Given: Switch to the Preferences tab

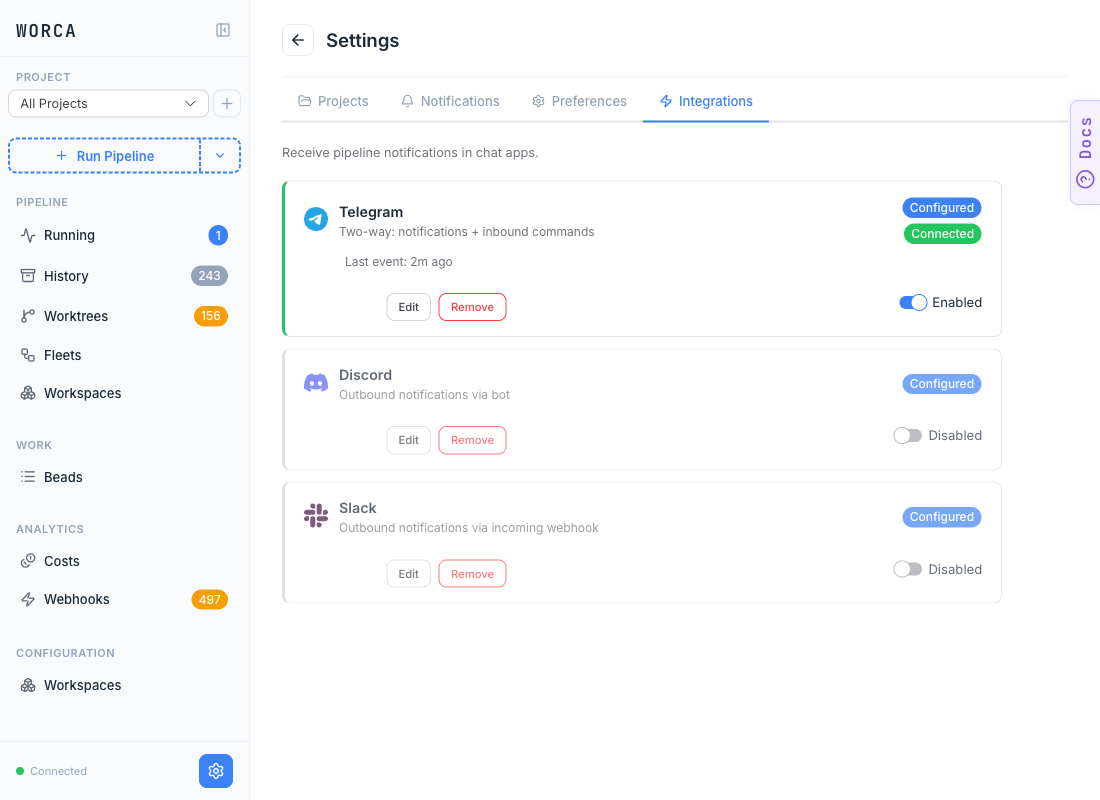Looking at the screenshot, I should click(579, 101).
